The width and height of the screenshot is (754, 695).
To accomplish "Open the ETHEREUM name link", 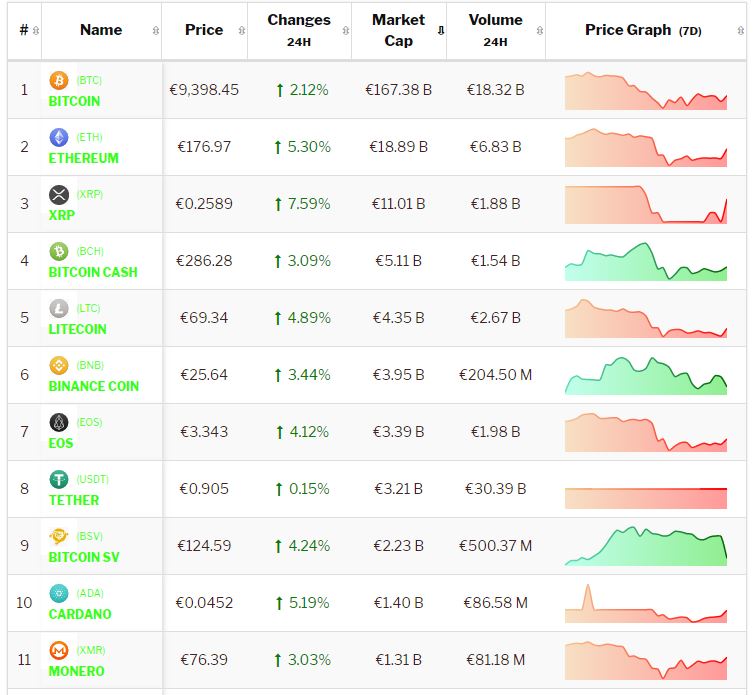I will click(x=83, y=158).
